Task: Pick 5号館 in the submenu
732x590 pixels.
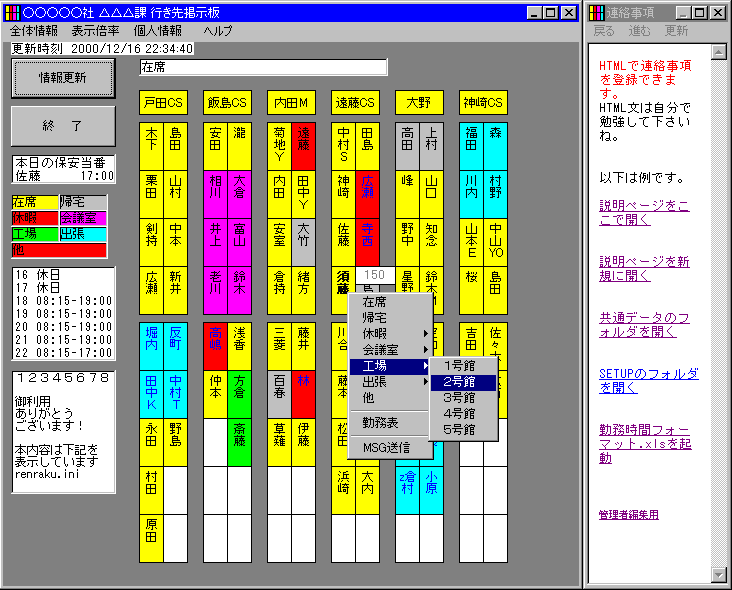Action: (x=463, y=429)
